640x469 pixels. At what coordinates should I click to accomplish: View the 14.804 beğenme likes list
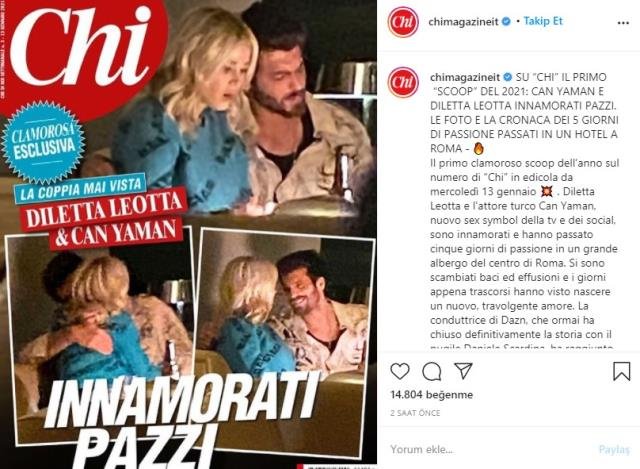pos(431,395)
